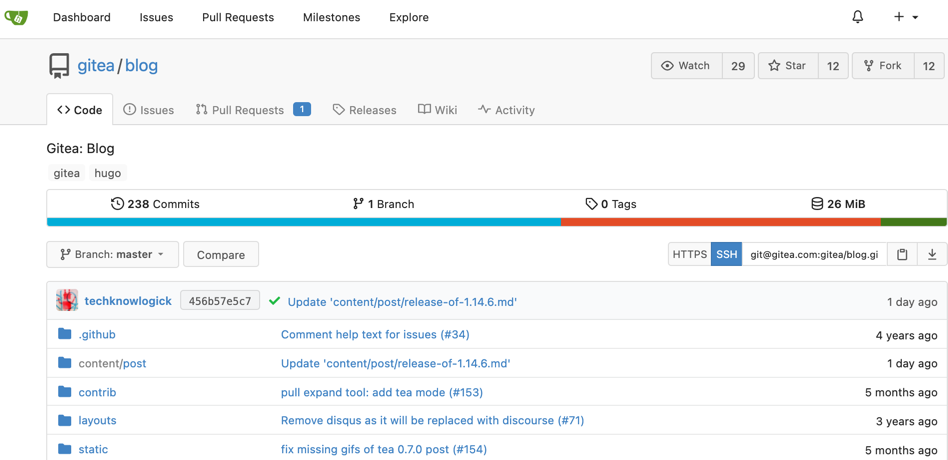The height and width of the screenshot is (460, 948).
Task: Open the Explore menu item
Action: (x=408, y=17)
